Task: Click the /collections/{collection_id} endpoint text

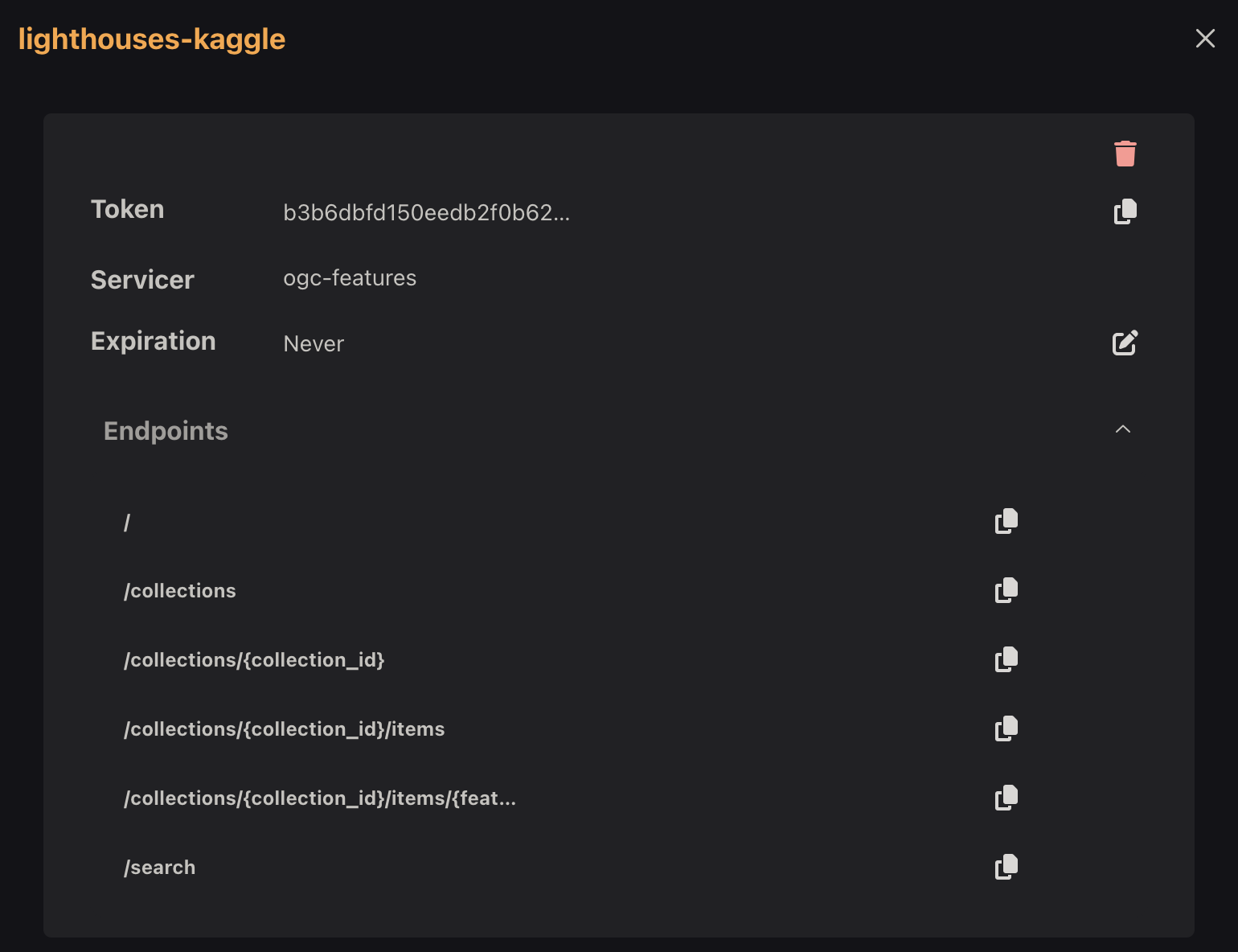Action: coord(254,660)
